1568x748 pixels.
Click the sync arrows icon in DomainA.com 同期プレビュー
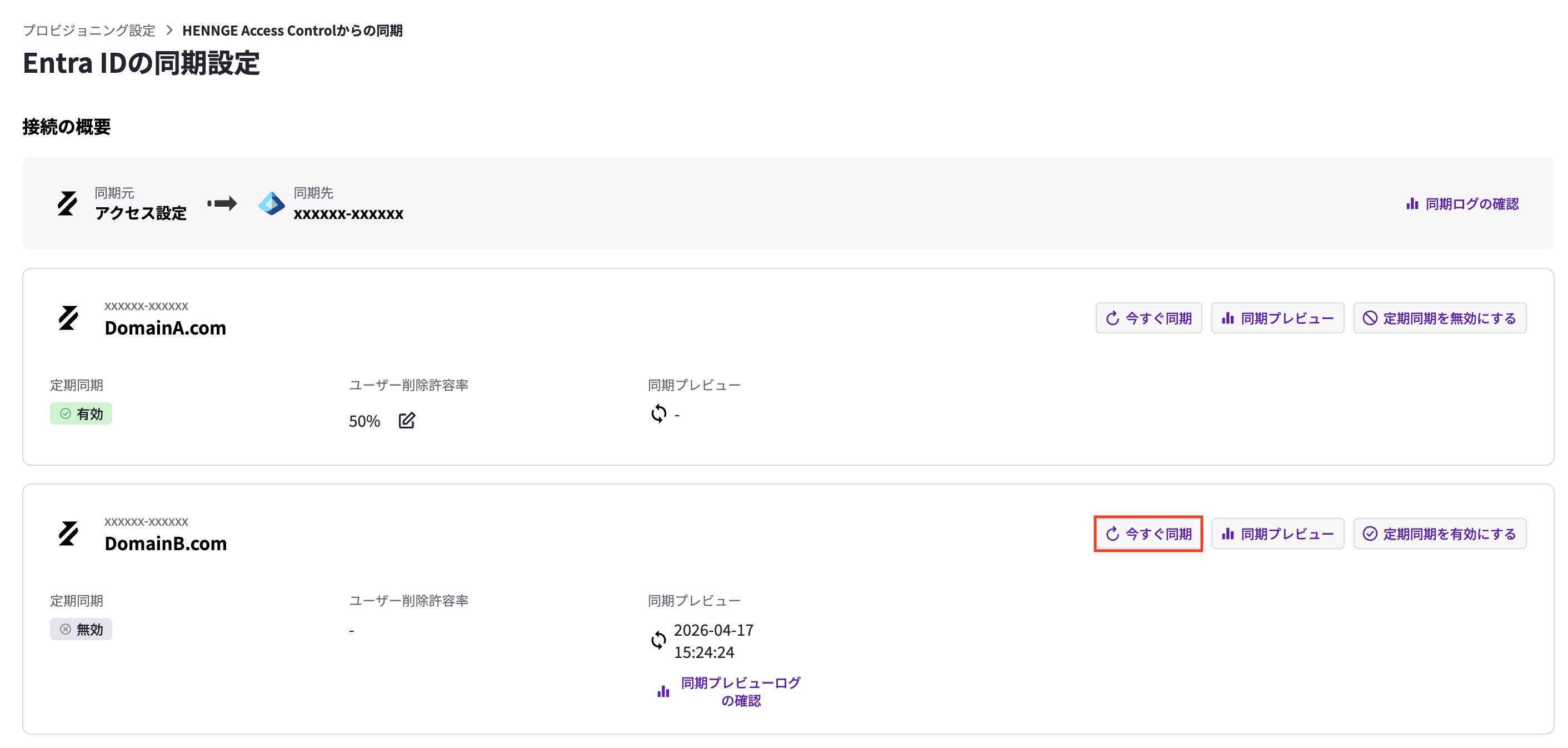pyautogui.click(x=658, y=414)
